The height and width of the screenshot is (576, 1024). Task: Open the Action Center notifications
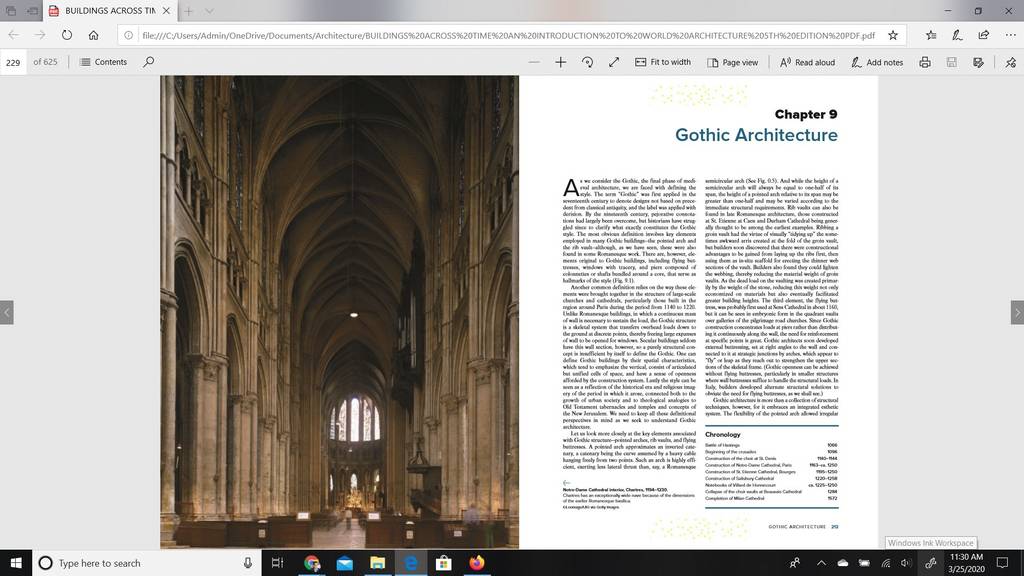point(1002,563)
